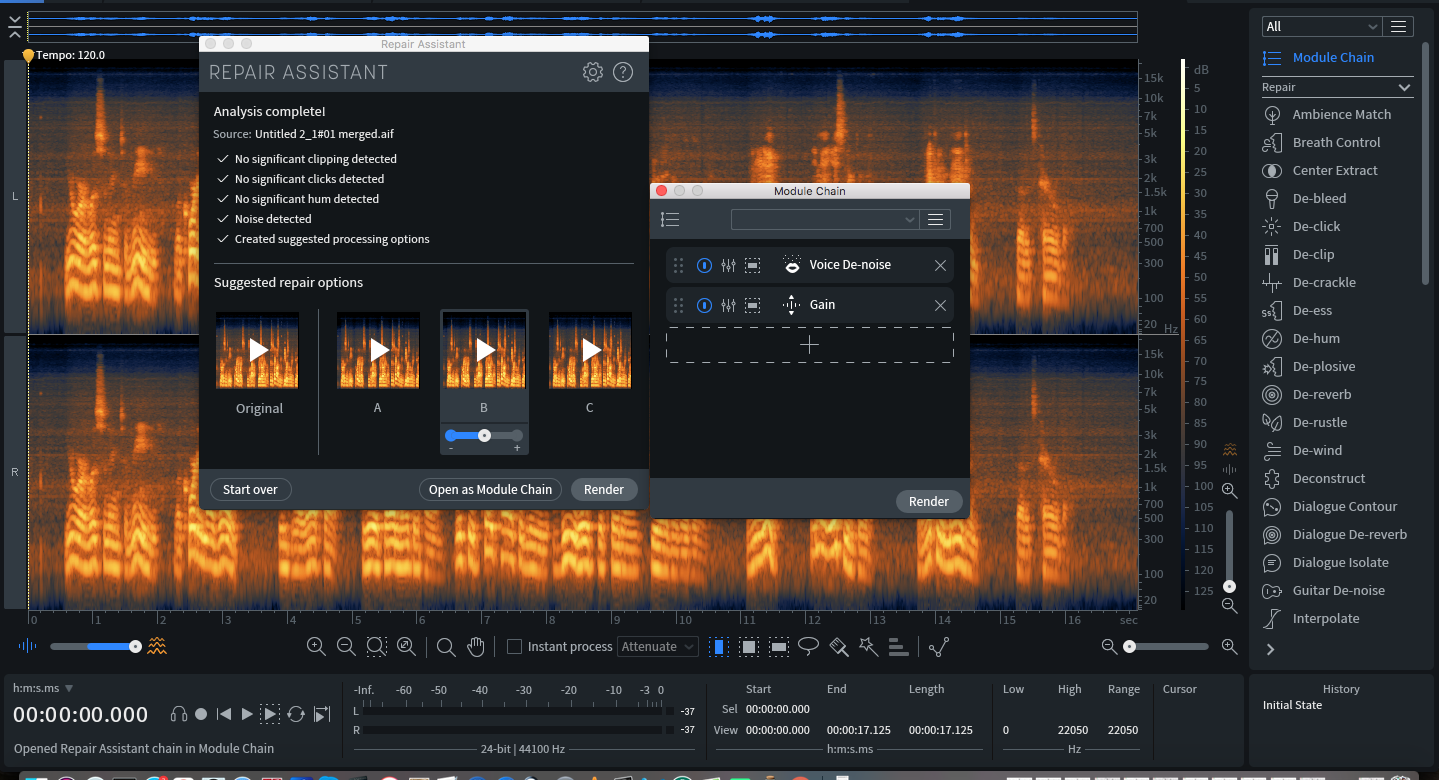Expand sidebar with bottom chevron arrow
Screen dimensions: 1439x780
pyautogui.click(x=1271, y=649)
